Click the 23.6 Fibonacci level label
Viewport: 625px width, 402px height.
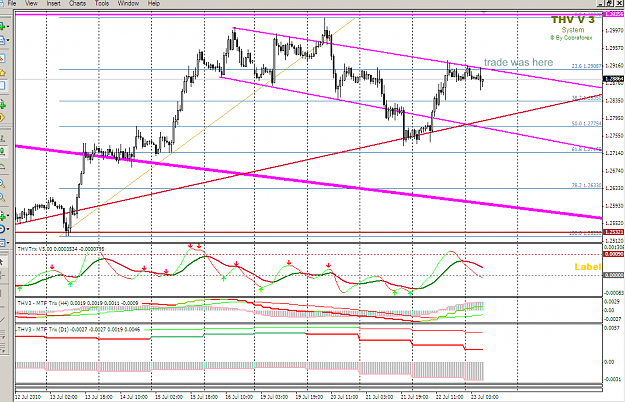[x=586, y=66]
